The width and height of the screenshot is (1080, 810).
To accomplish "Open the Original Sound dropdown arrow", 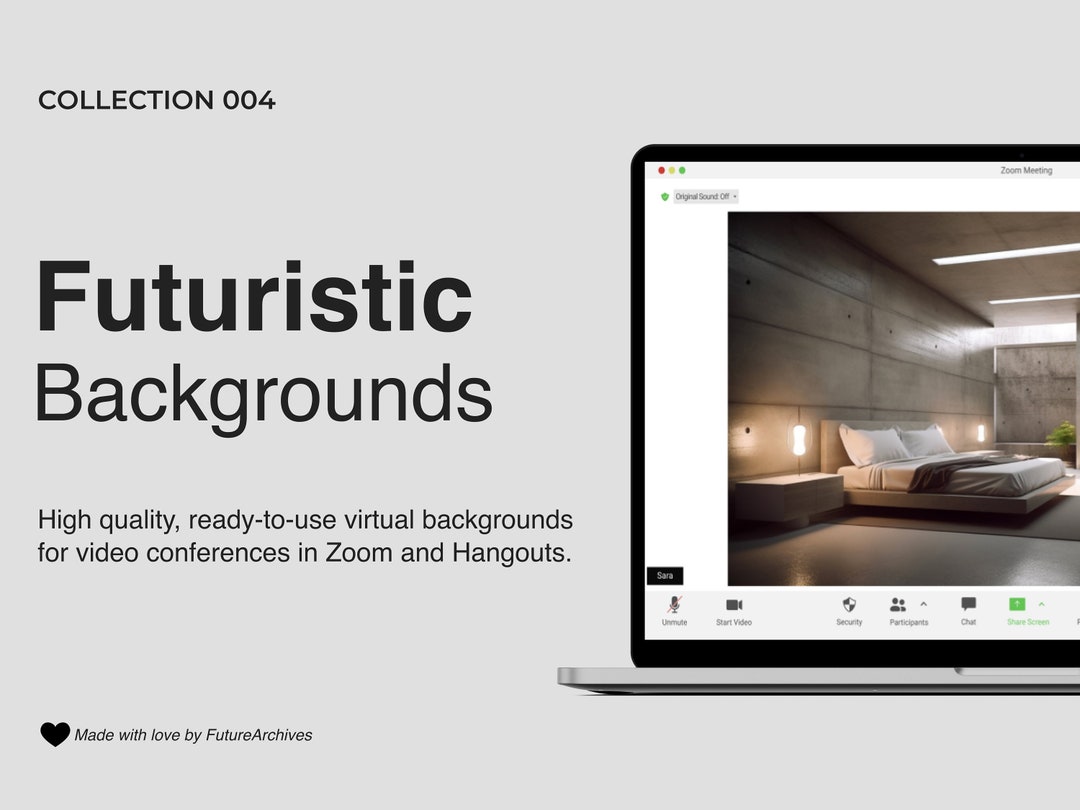I will pos(735,196).
